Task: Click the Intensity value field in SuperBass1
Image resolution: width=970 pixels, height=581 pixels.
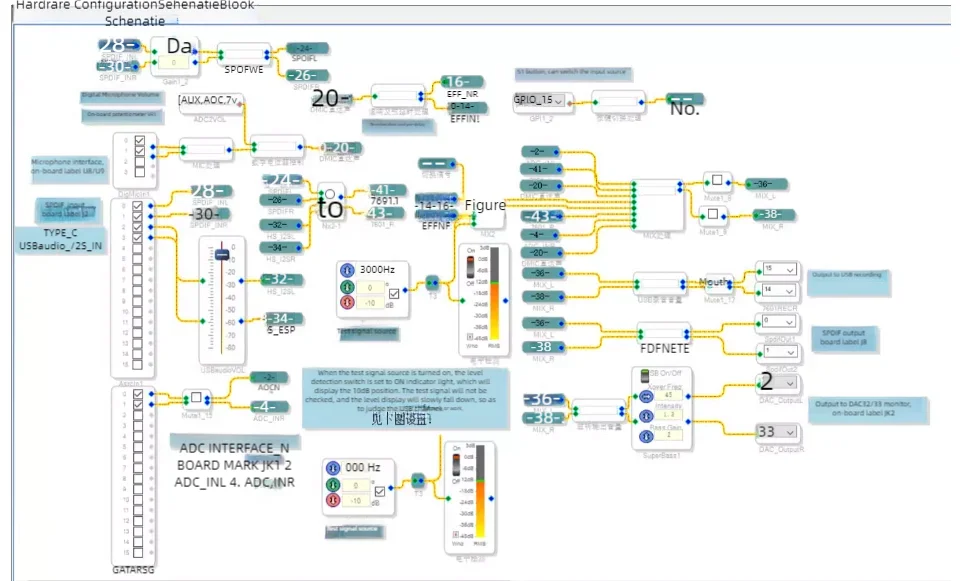Action: [x=669, y=415]
